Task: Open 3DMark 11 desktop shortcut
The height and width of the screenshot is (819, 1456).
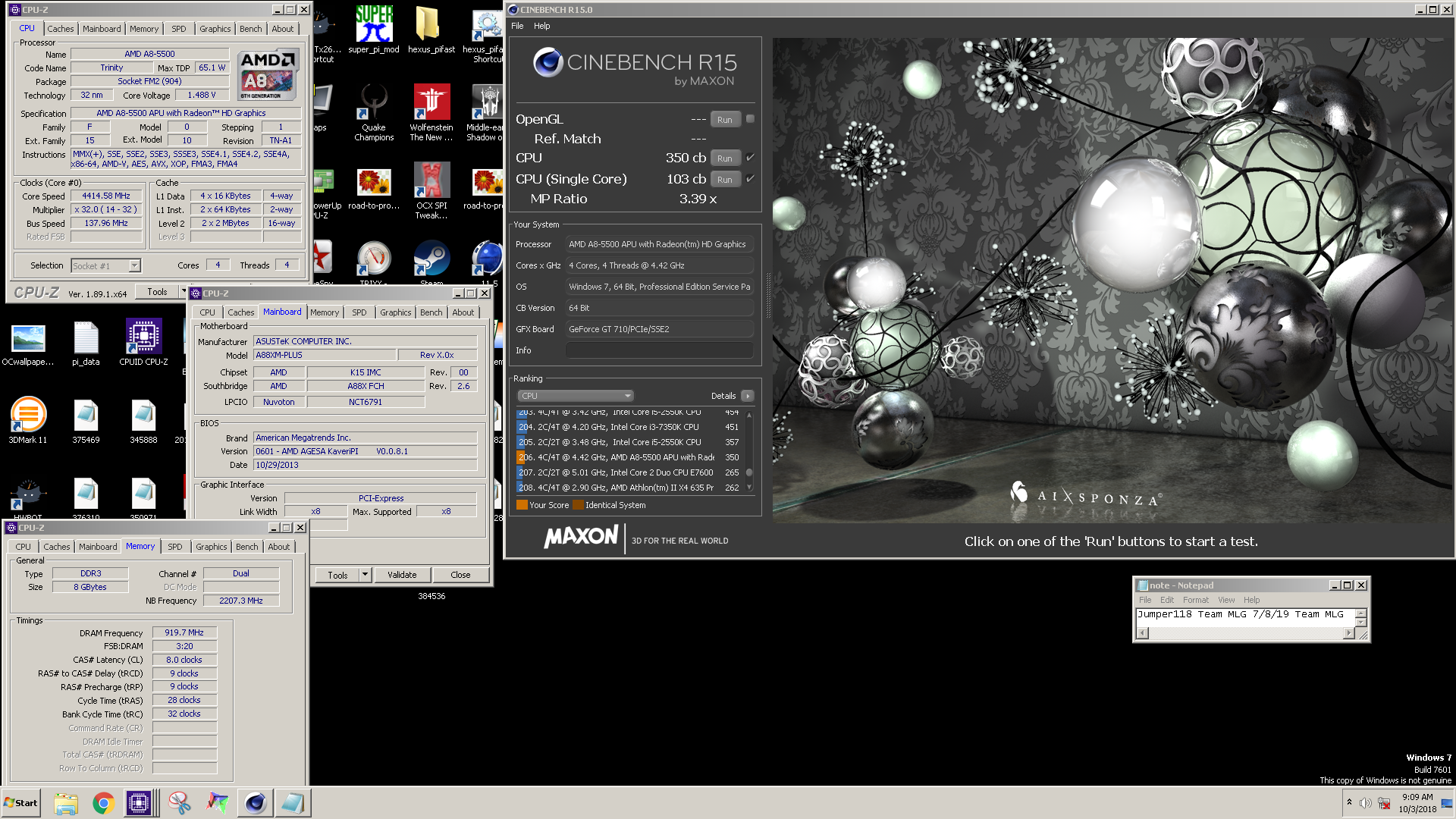Action: click(28, 421)
